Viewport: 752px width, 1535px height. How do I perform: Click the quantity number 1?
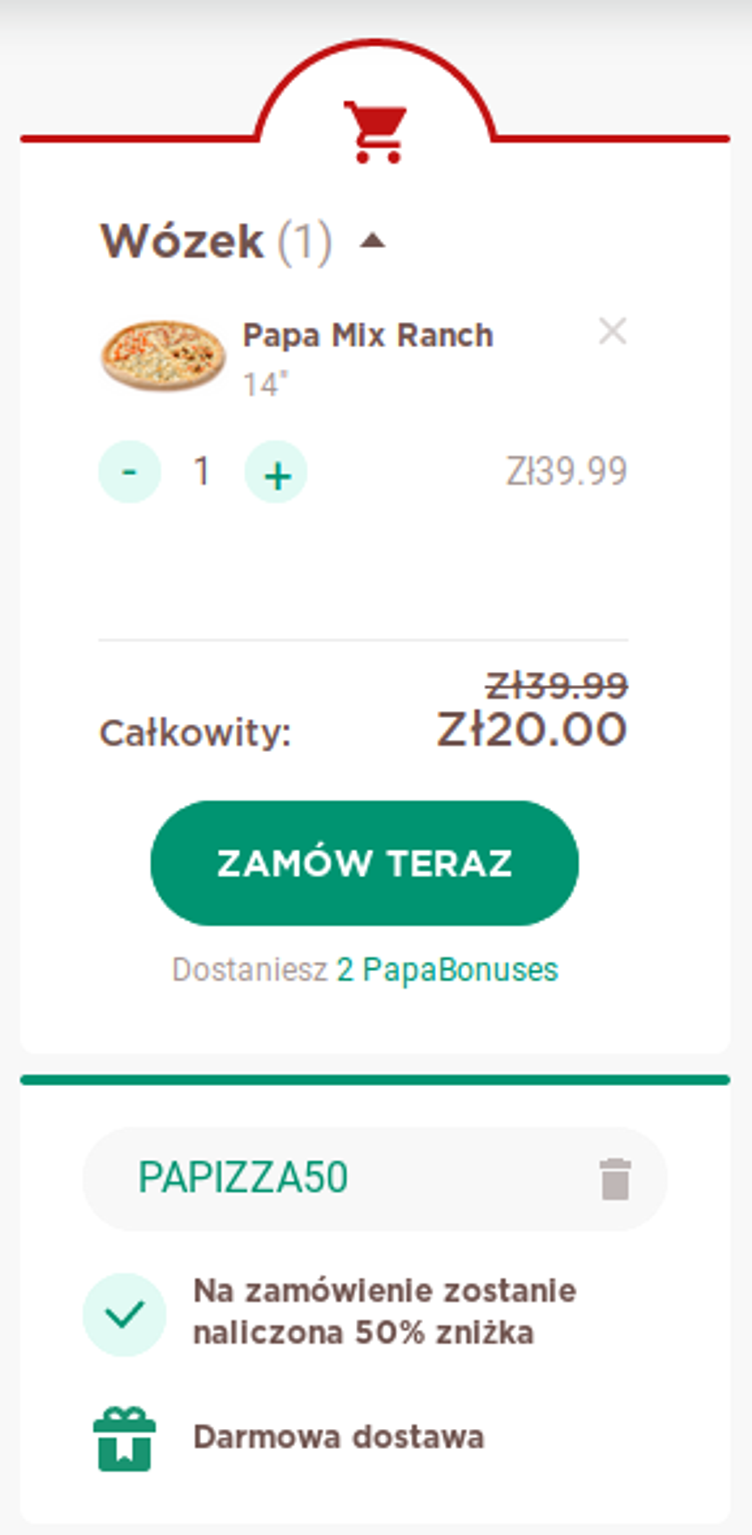(x=202, y=471)
